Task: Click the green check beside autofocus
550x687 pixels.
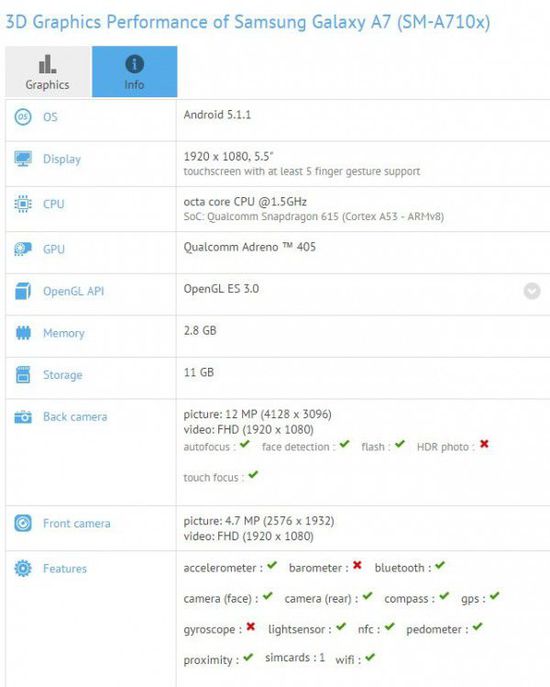Action: pyautogui.click(x=245, y=444)
